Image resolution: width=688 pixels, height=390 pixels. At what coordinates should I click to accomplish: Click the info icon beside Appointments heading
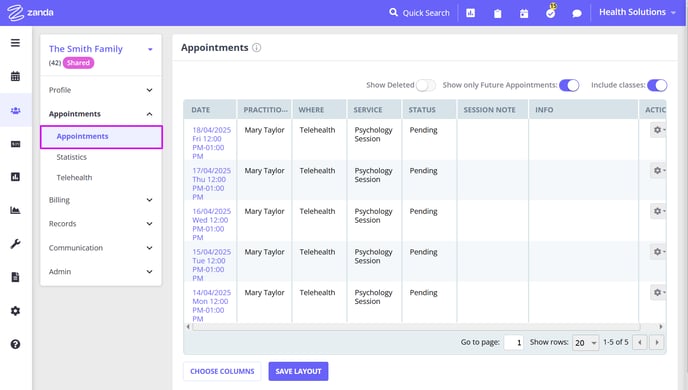tap(257, 47)
